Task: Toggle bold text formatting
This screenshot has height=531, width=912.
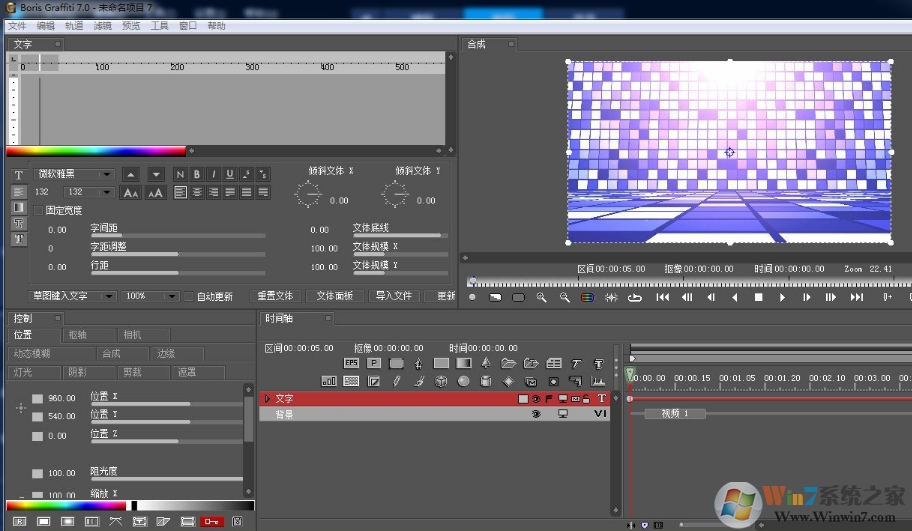Action: (197, 174)
